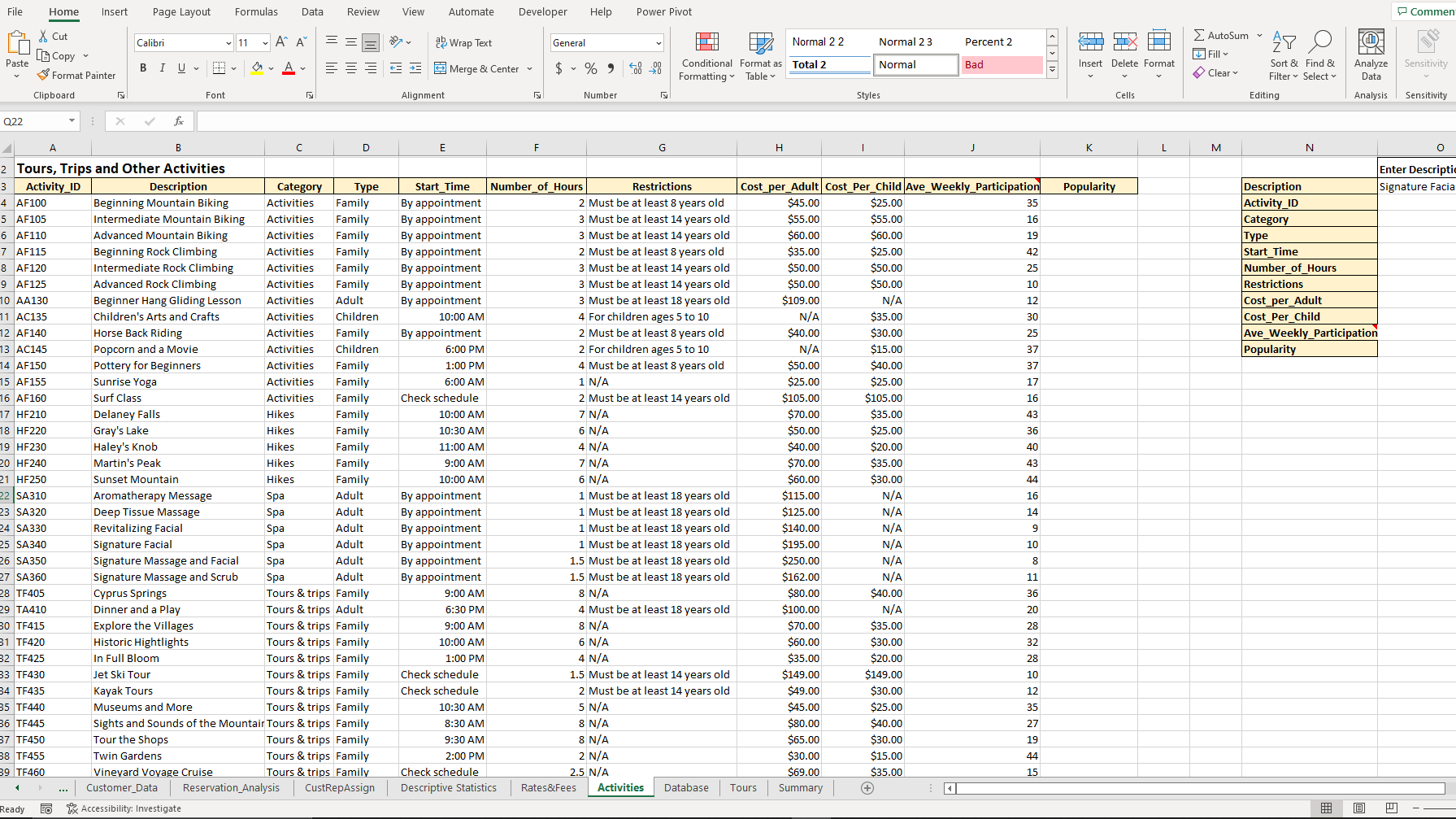
Task: Apply the yellow fill color
Action: click(257, 68)
